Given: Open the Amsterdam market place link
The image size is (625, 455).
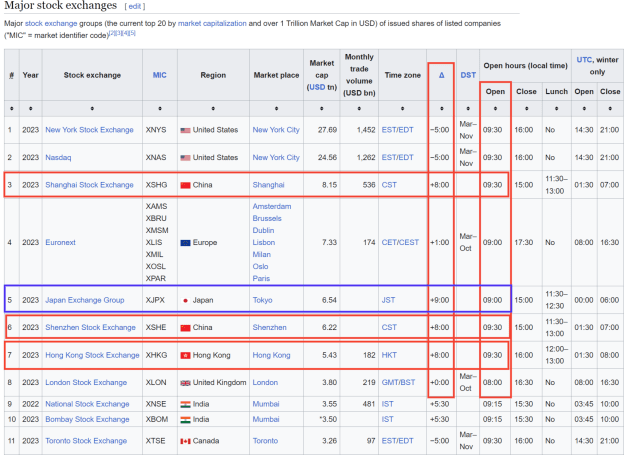Looking at the screenshot, I should tap(272, 206).
